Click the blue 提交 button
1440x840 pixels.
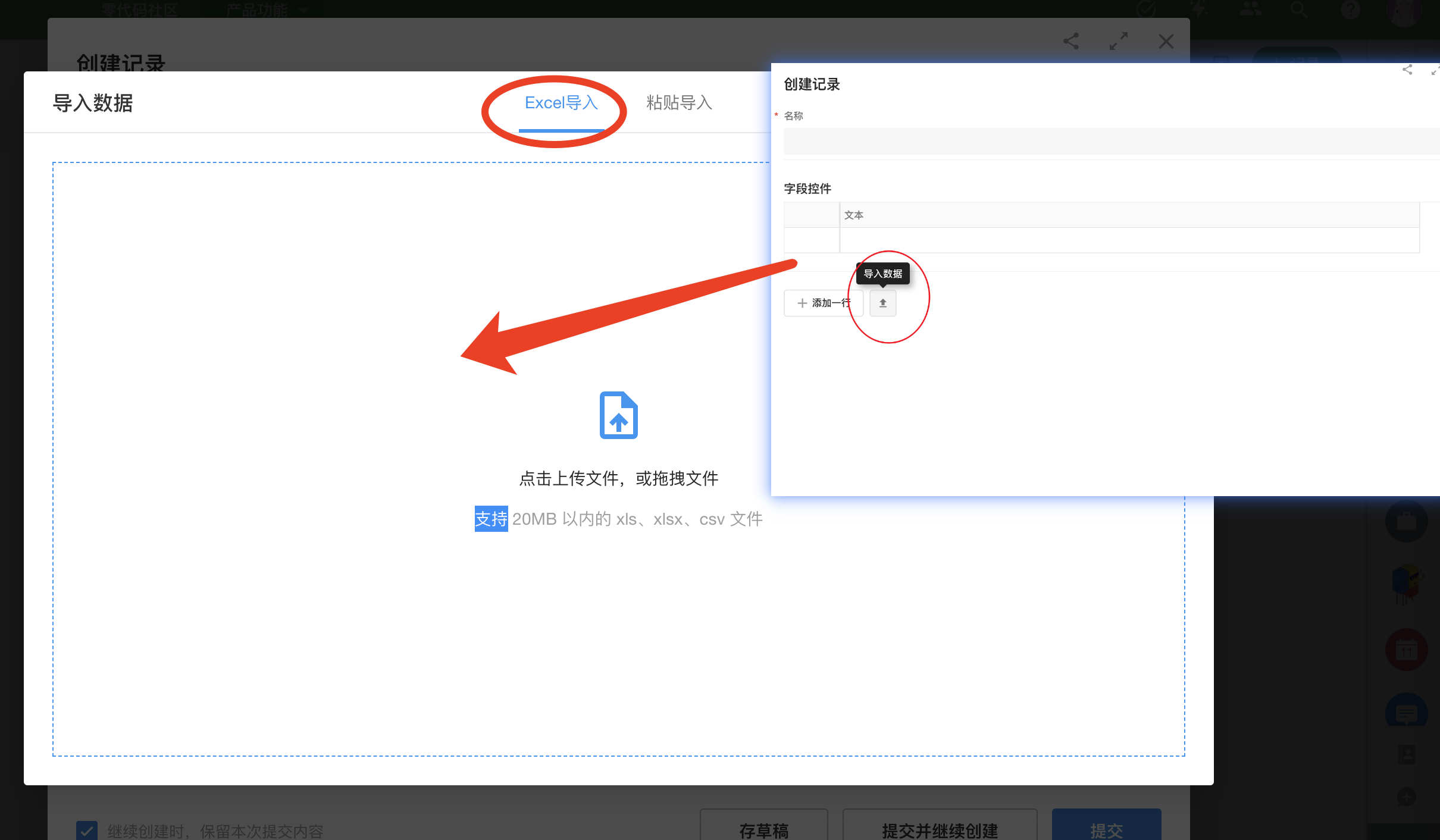click(x=1106, y=829)
